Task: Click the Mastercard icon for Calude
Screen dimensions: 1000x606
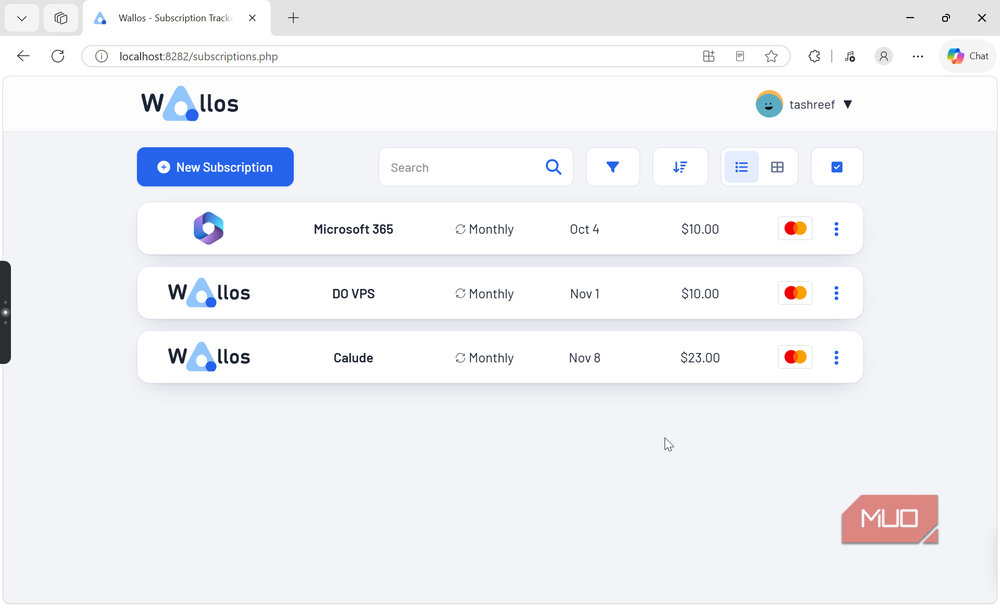Action: click(x=795, y=357)
